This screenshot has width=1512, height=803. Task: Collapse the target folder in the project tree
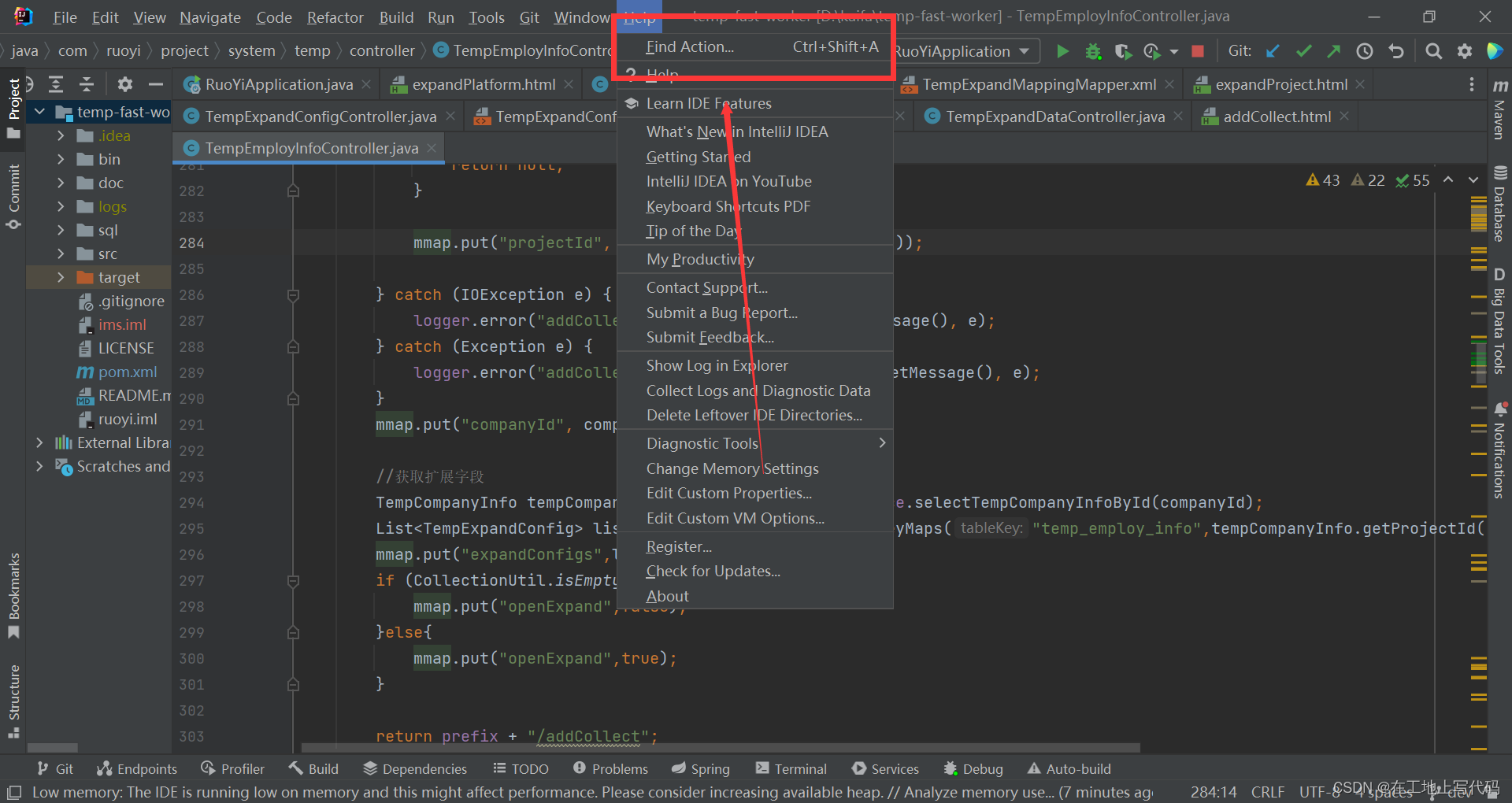[x=61, y=277]
